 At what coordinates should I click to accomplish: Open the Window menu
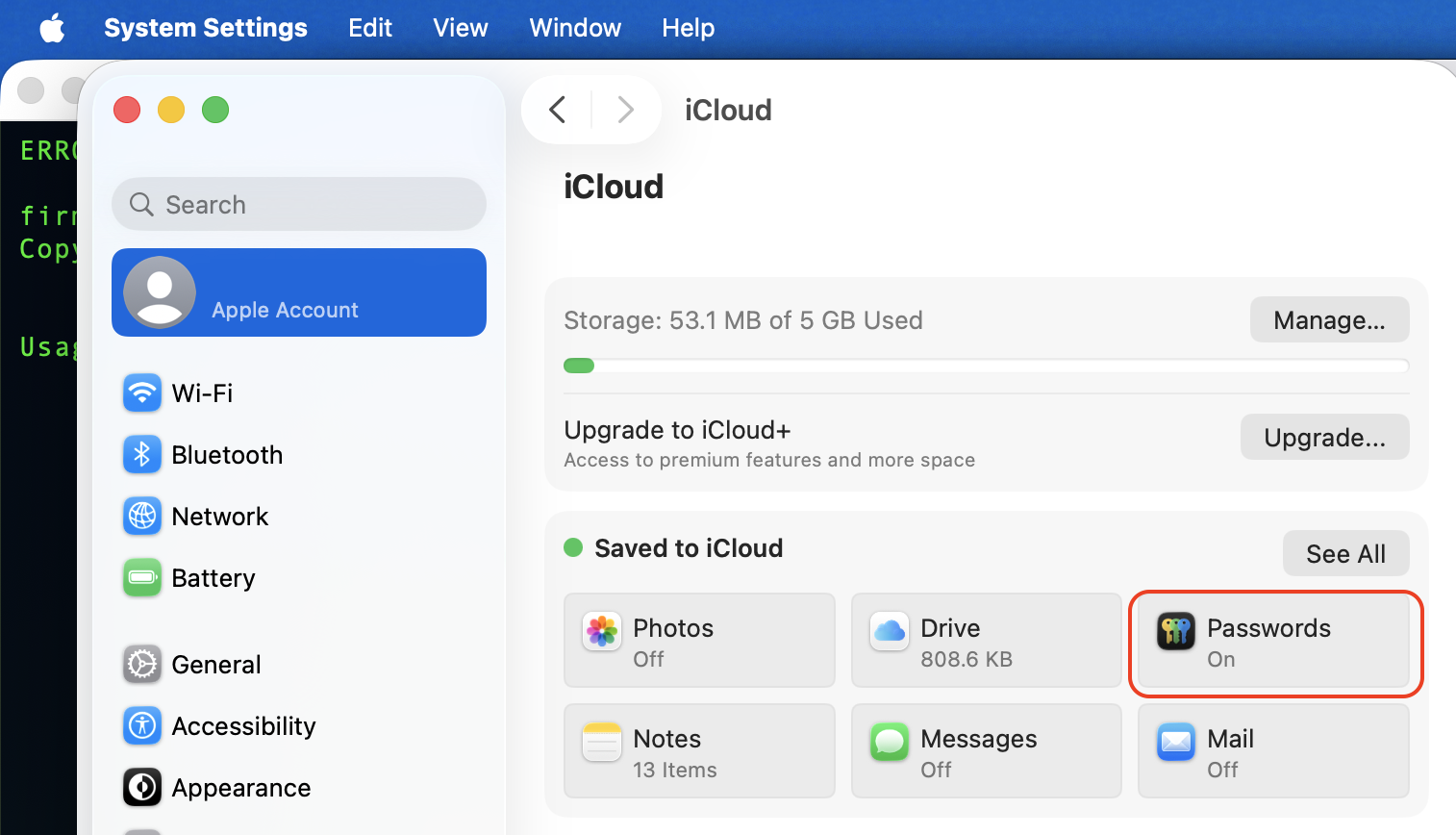coord(575,28)
